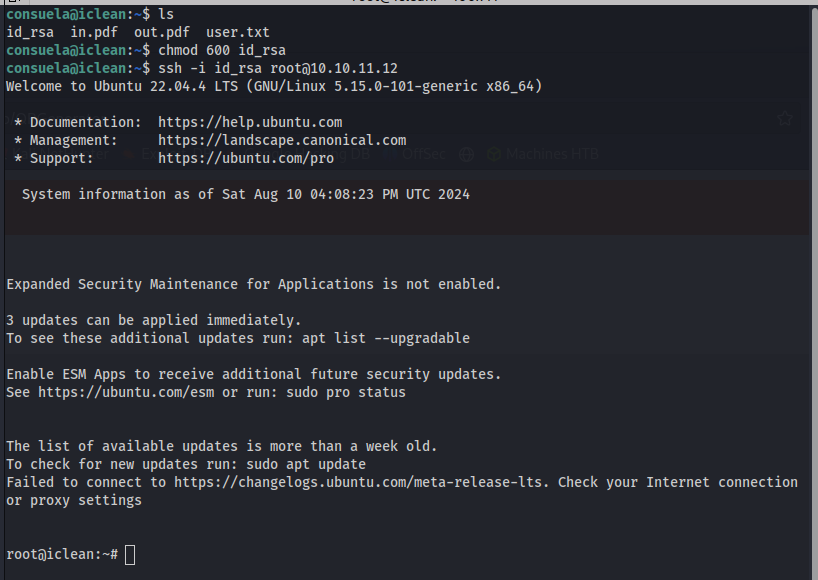Click the https://help.ubuntu.com documentation URL

pyautogui.click(x=250, y=123)
